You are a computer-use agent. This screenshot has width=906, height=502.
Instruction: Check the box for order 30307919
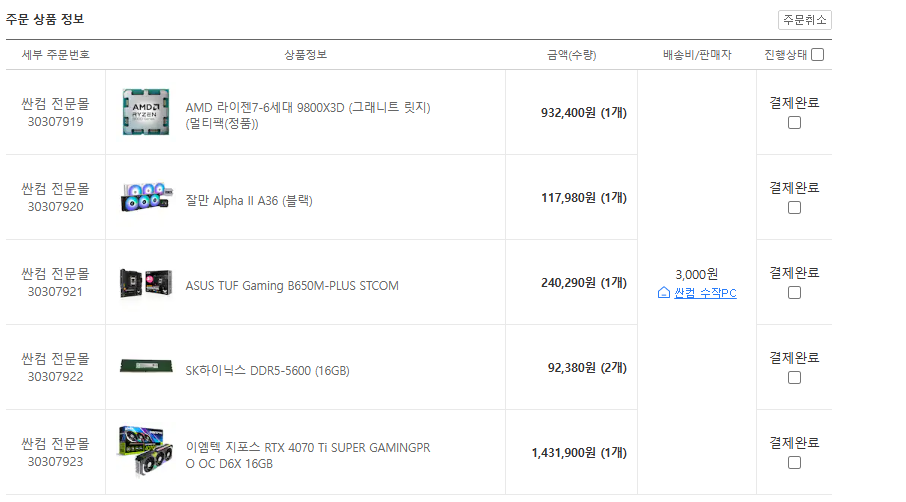tap(794, 122)
